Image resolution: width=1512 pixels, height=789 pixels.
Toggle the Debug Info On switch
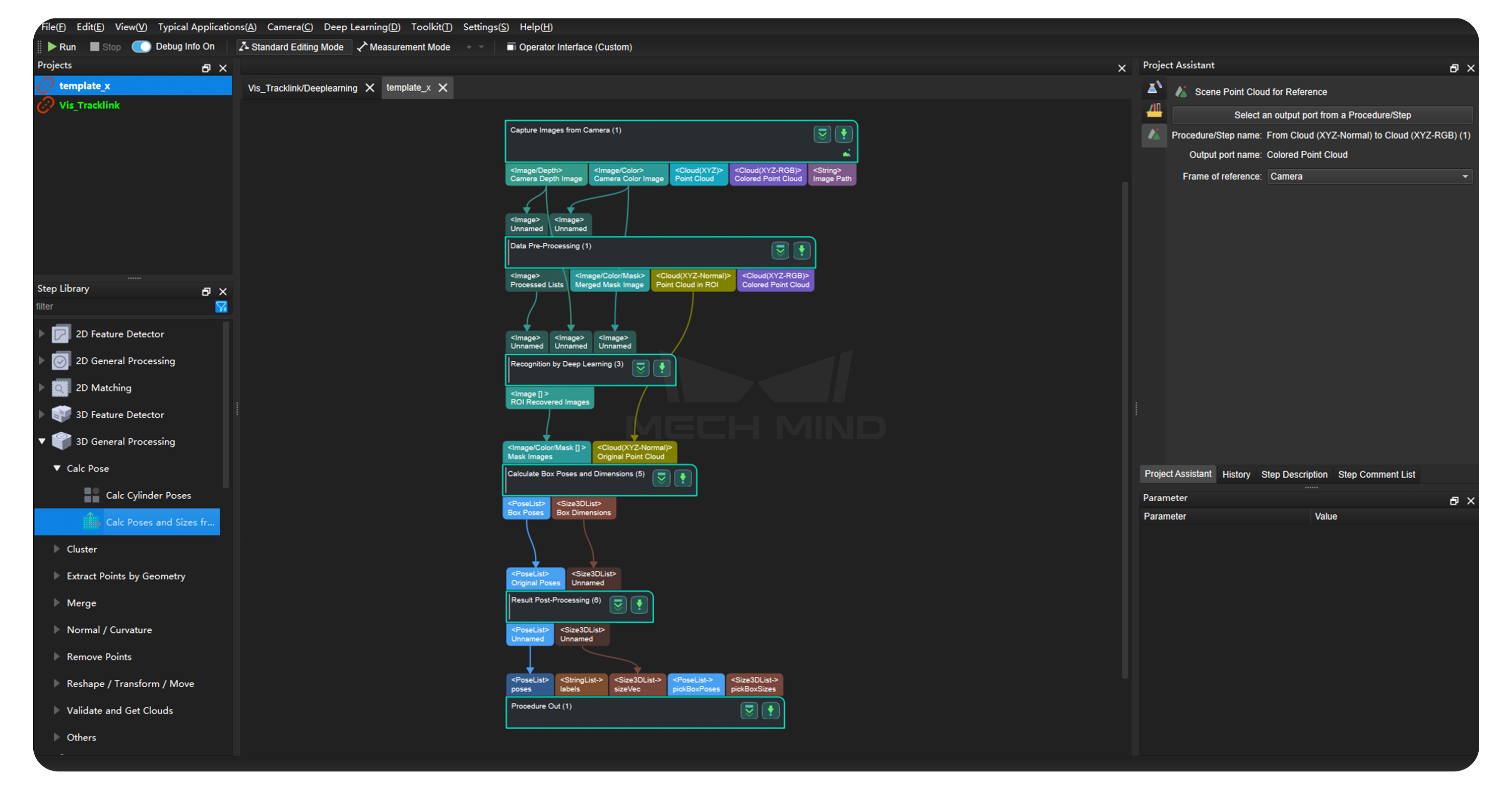tap(142, 46)
